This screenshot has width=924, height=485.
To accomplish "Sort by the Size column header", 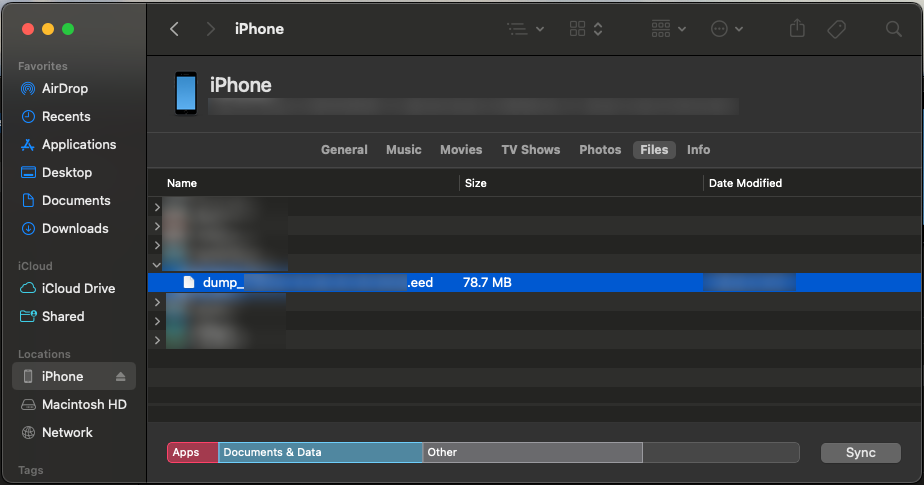I will tap(476, 183).
